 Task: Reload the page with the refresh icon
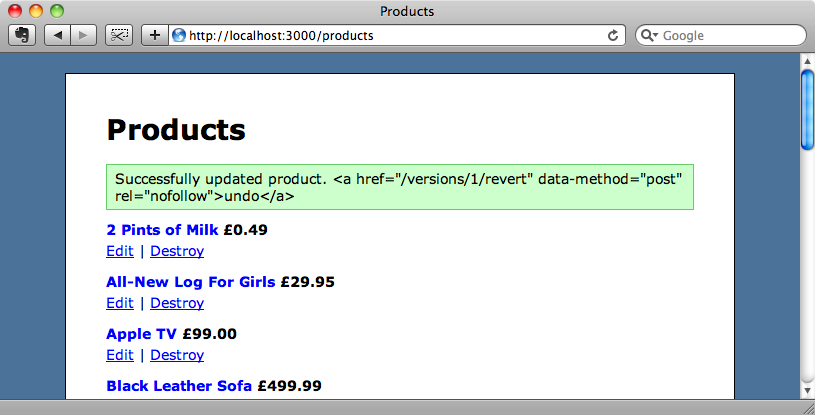[613, 35]
